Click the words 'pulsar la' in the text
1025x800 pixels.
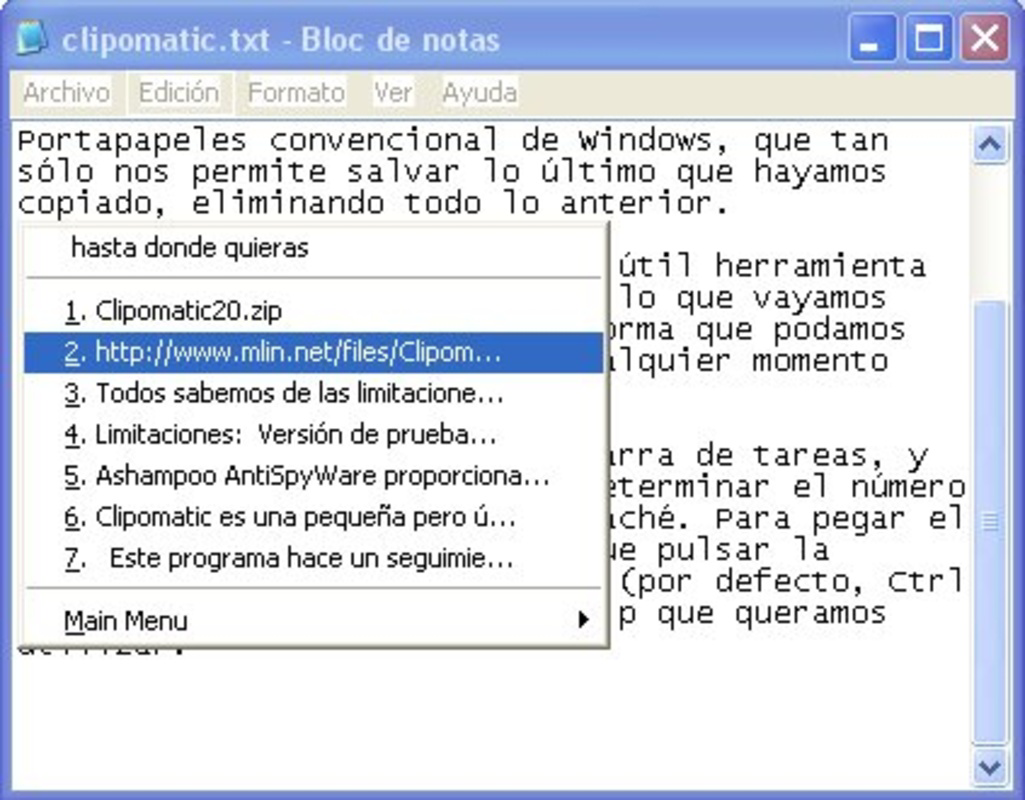click(742, 550)
